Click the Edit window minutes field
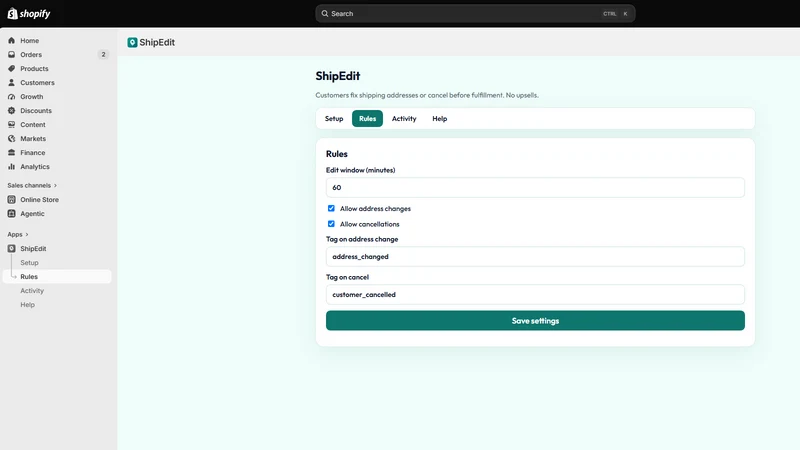 click(535, 187)
